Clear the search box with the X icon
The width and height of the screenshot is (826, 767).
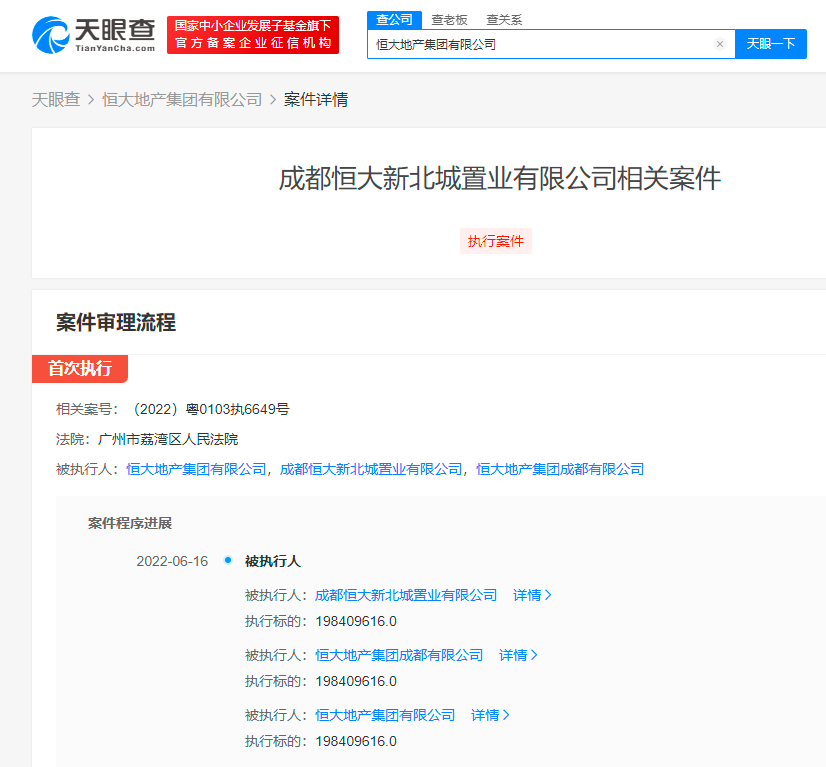720,44
